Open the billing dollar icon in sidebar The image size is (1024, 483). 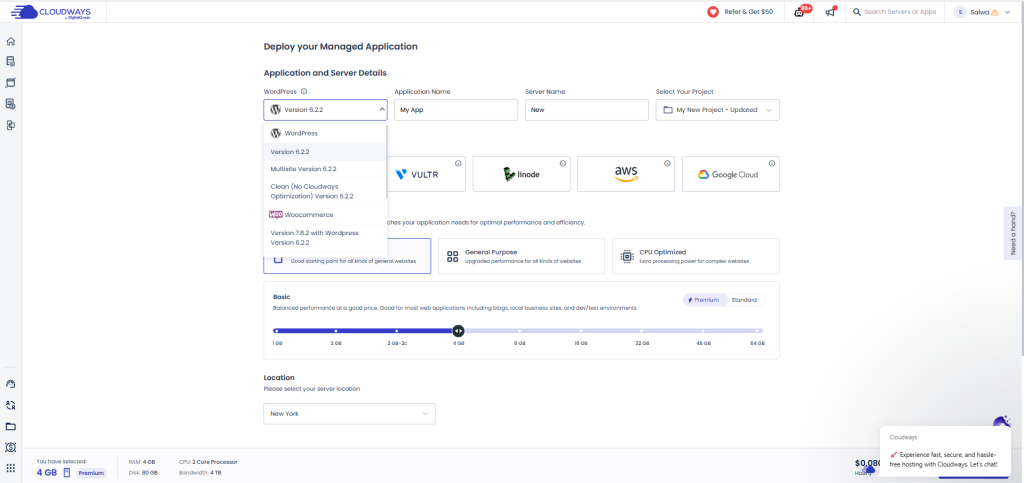(10, 447)
